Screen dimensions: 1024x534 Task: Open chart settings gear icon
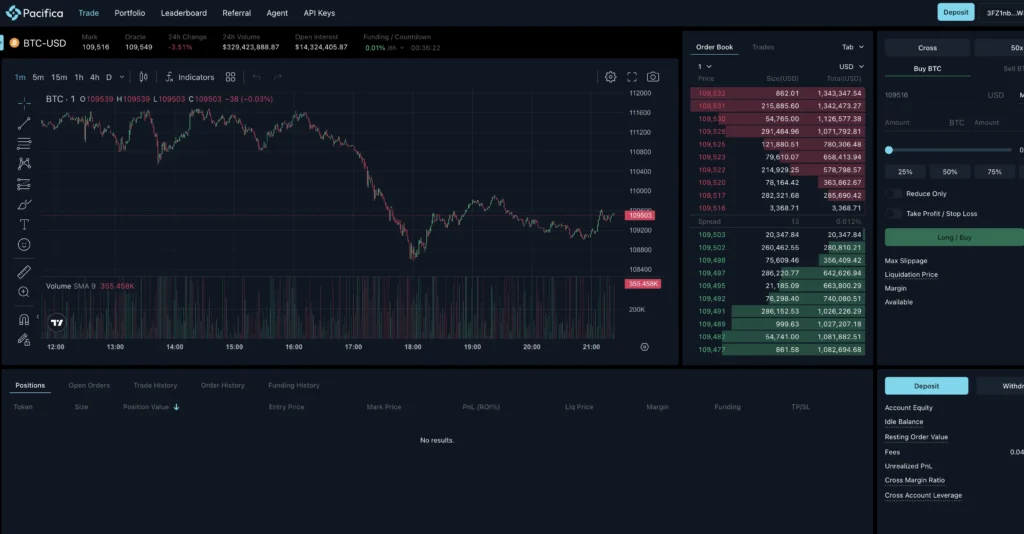611,77
